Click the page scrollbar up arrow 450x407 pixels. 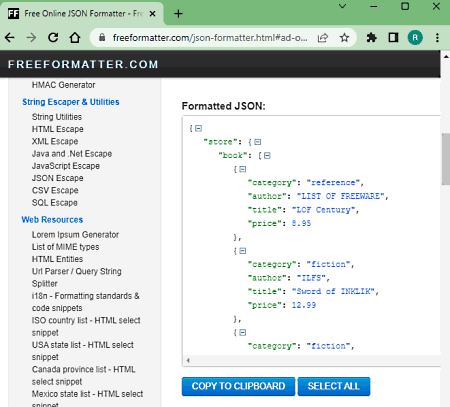point(446,56)
